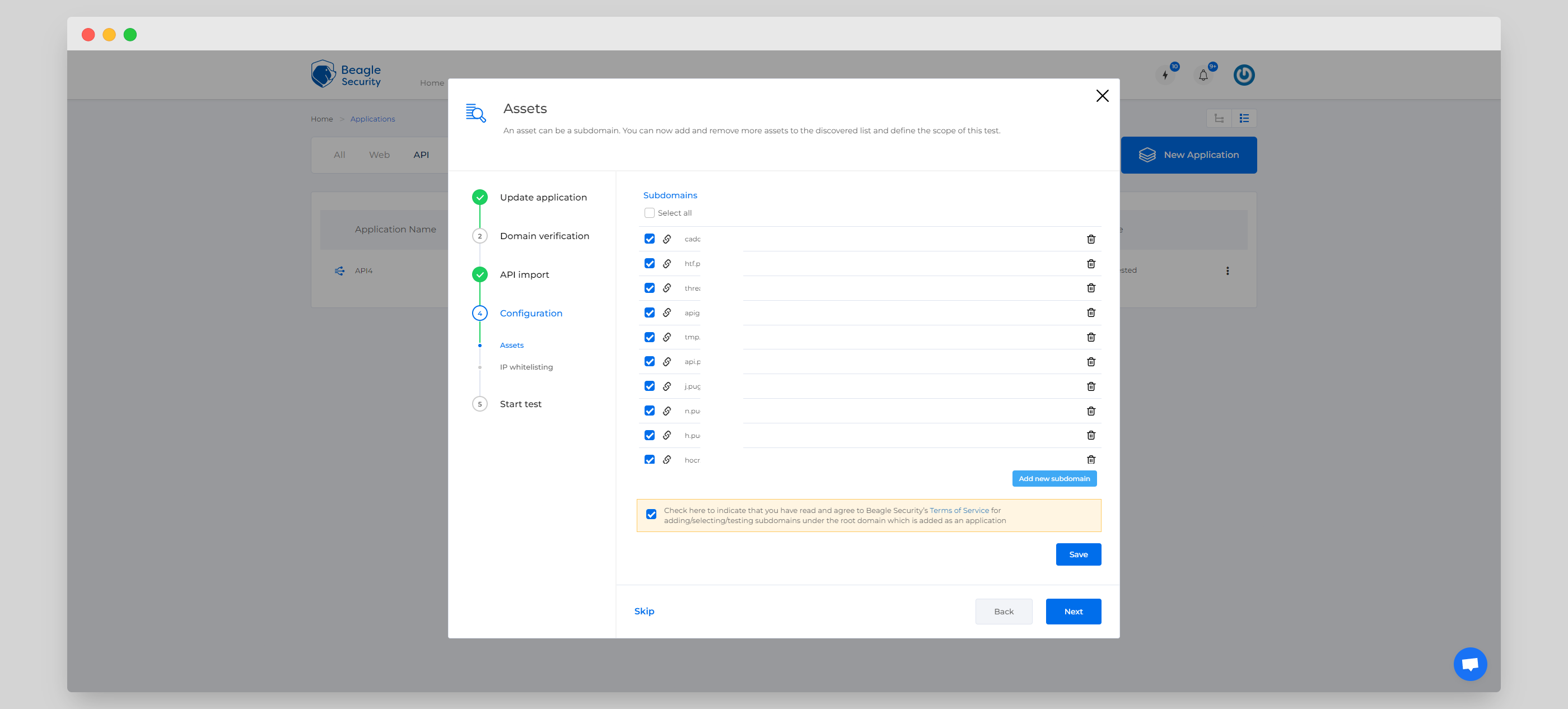Uncheck the apig subdomain checkbox
Viewport: 1568px width, 709px height.
(650, 313)
